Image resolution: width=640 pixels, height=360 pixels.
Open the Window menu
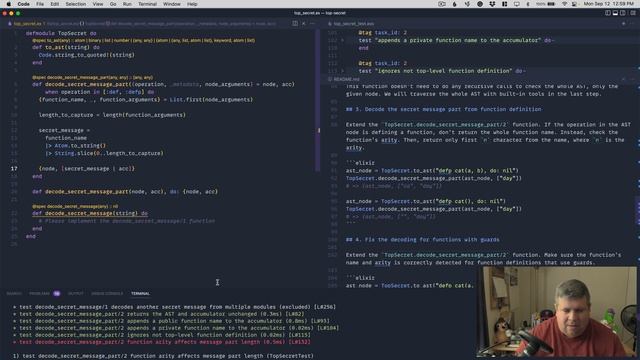[172, 4]
